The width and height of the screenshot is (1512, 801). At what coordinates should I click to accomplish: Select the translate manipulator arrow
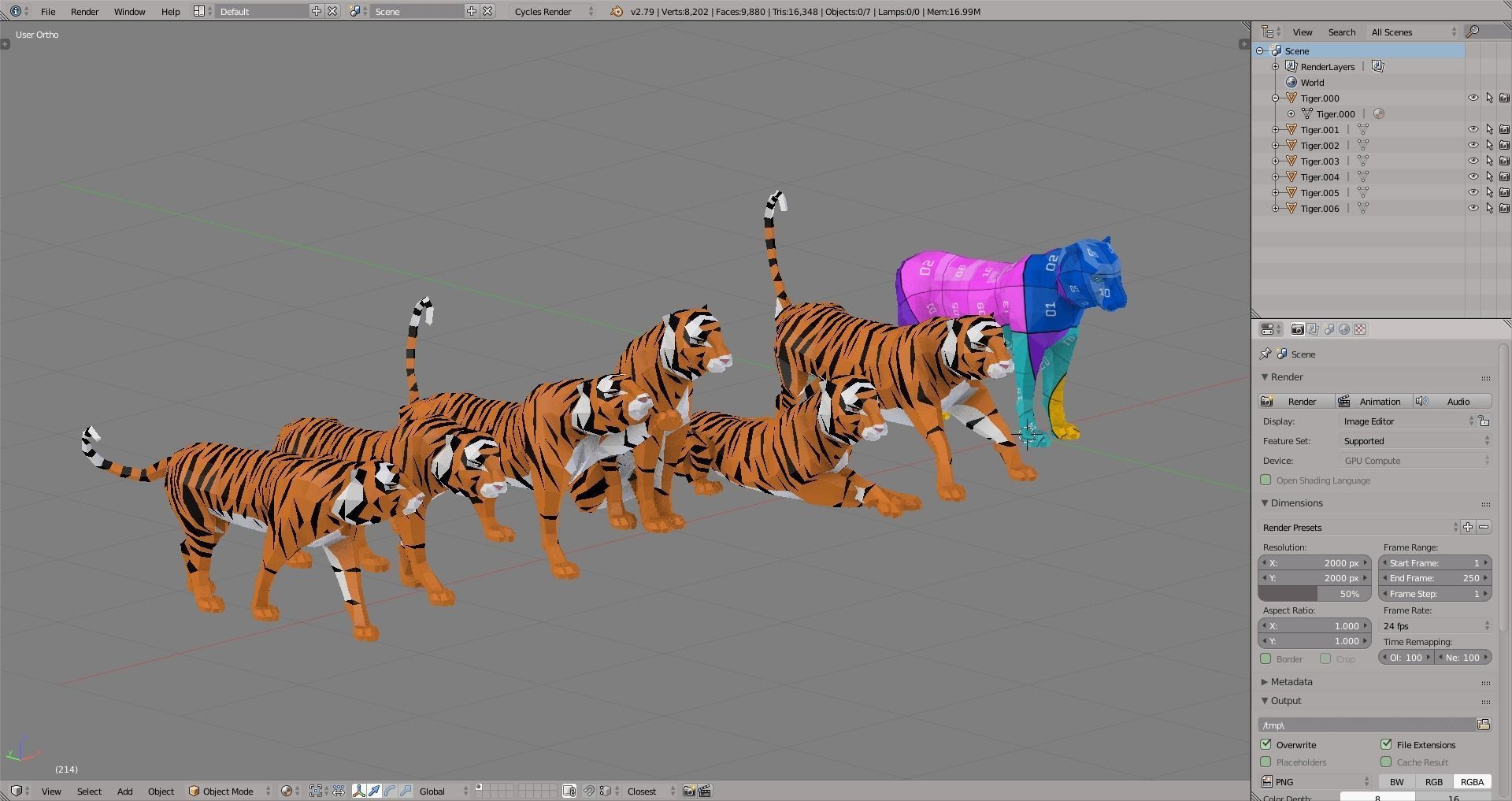tap(374, 791)
